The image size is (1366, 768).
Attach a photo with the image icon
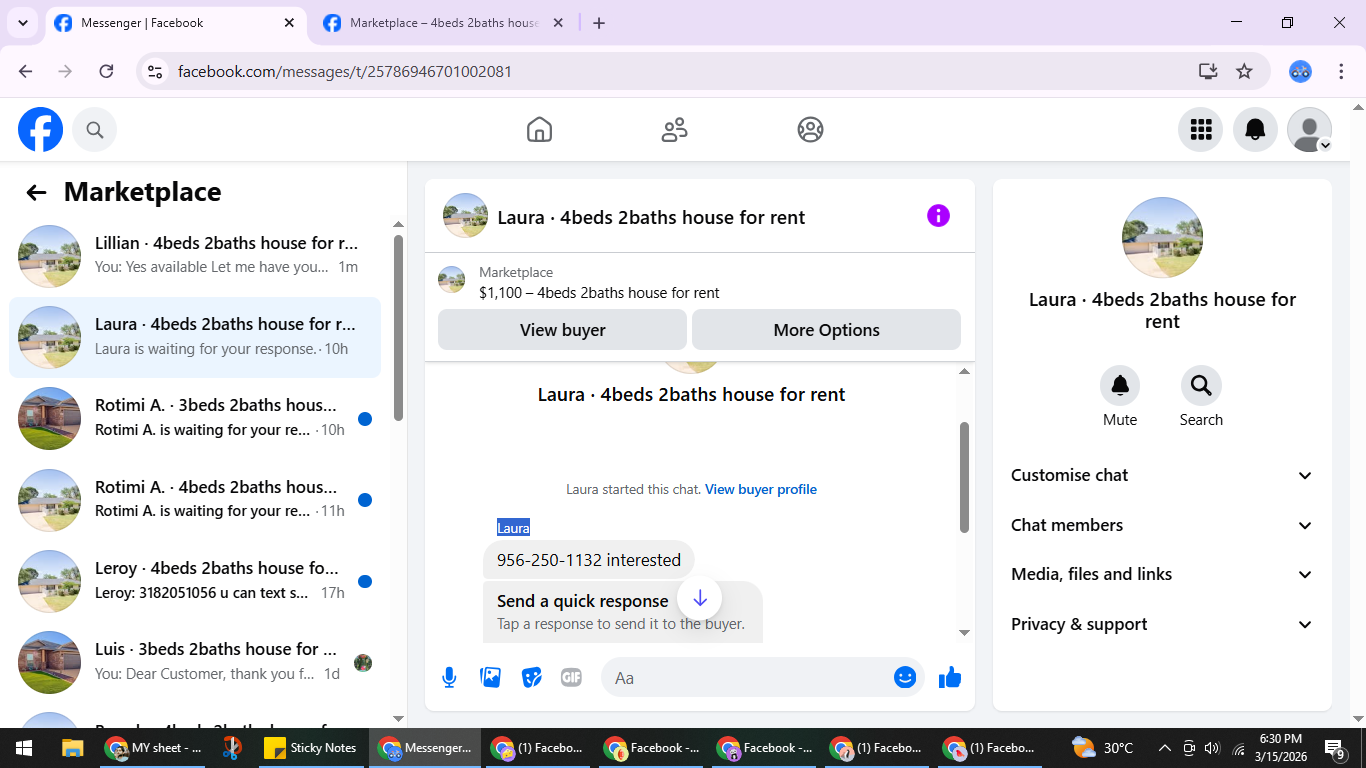pyautogui.click(x=490, y=677)
